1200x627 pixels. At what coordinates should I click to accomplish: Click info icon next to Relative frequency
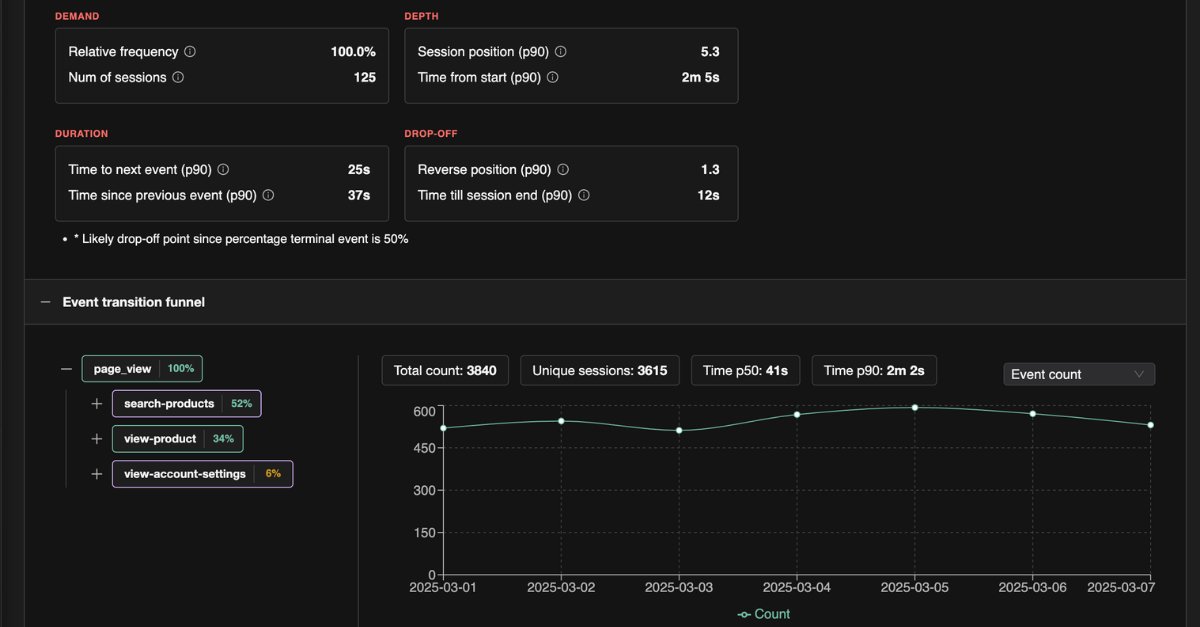[x=190, y=51]
